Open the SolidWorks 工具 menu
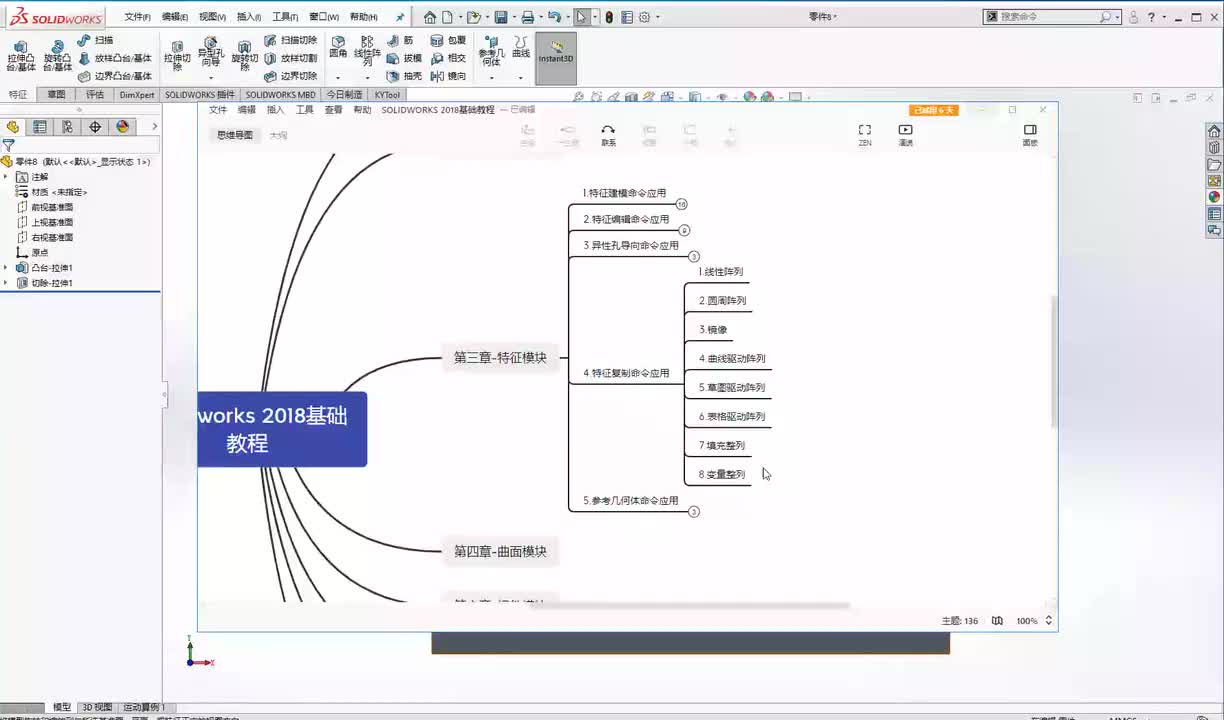Viewport: 1224px width, 720px height. click(285, 17)
